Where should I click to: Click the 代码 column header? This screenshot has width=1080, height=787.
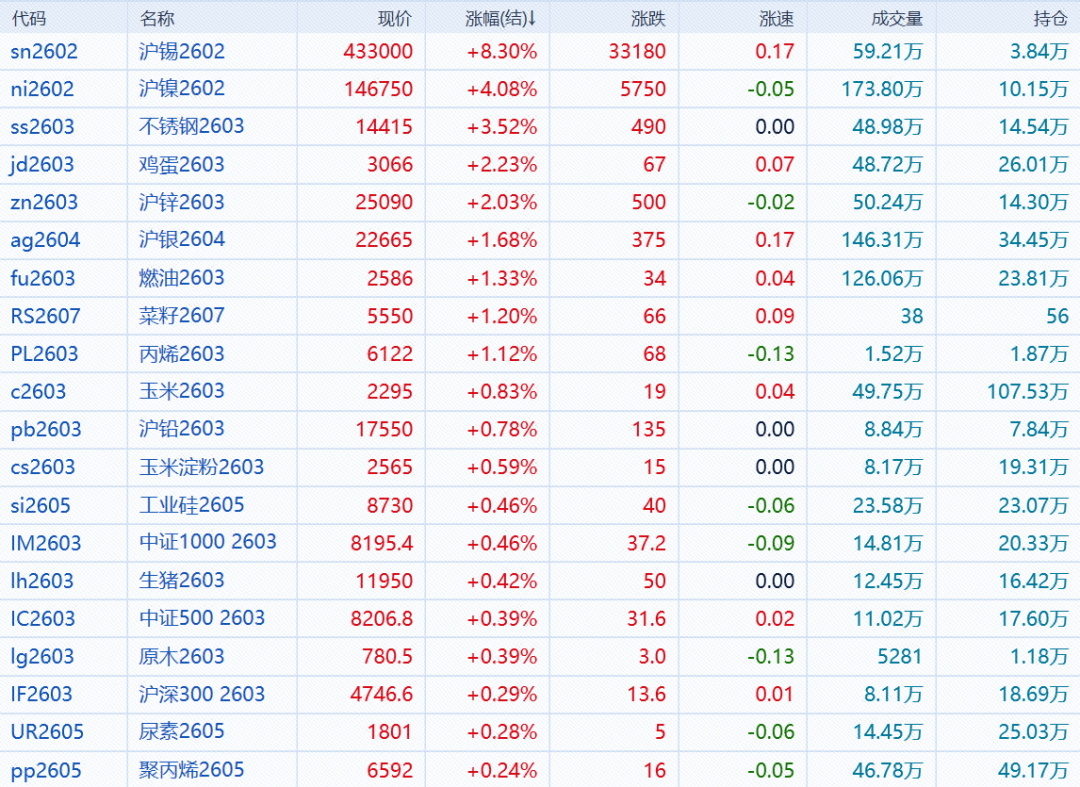click(x=28, y=18)
